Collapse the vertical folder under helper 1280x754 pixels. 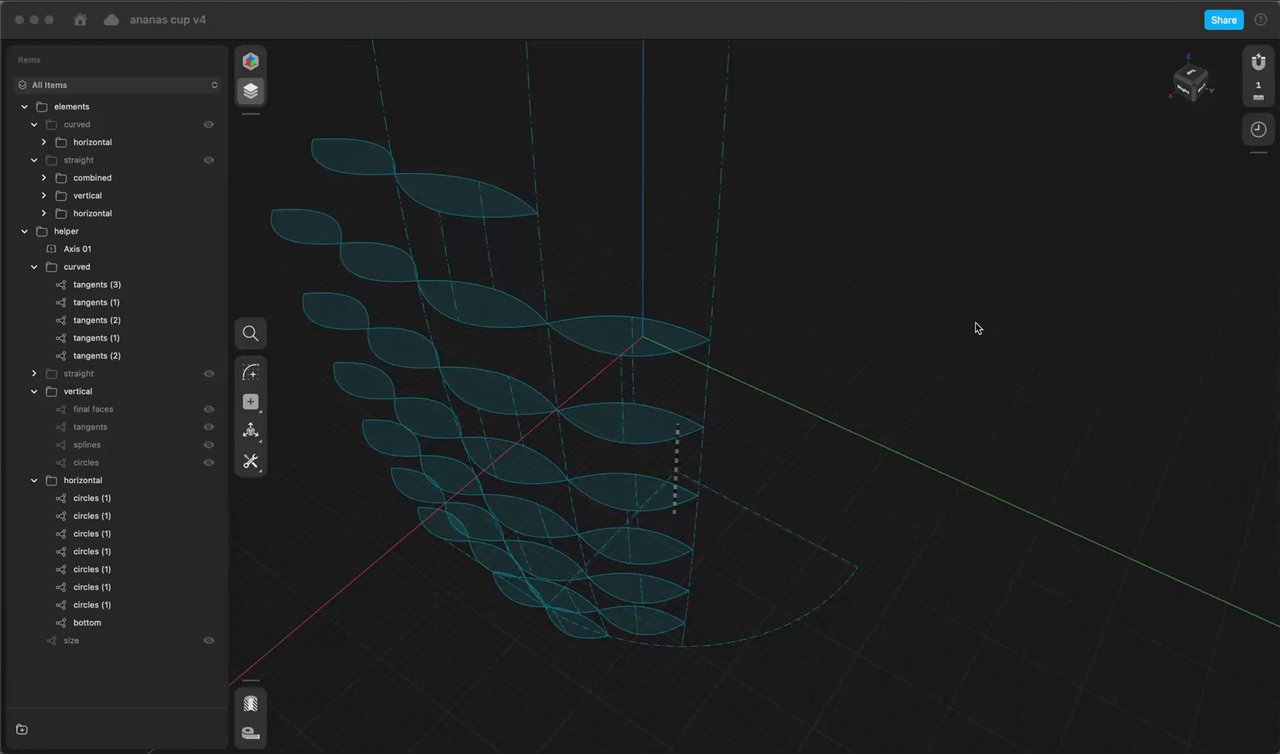coord(34,392)
